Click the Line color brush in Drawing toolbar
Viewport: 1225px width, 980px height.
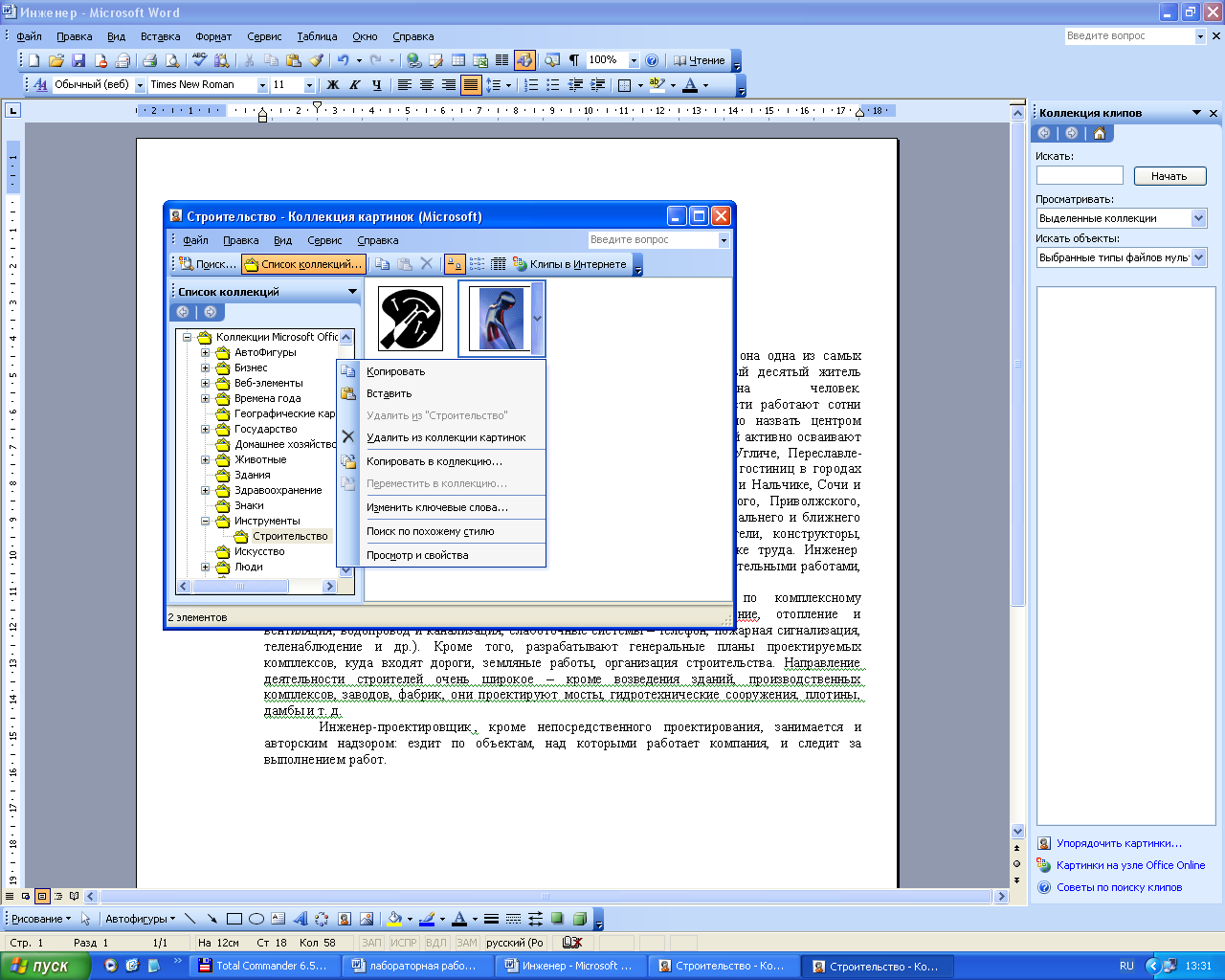click(426, 919)
